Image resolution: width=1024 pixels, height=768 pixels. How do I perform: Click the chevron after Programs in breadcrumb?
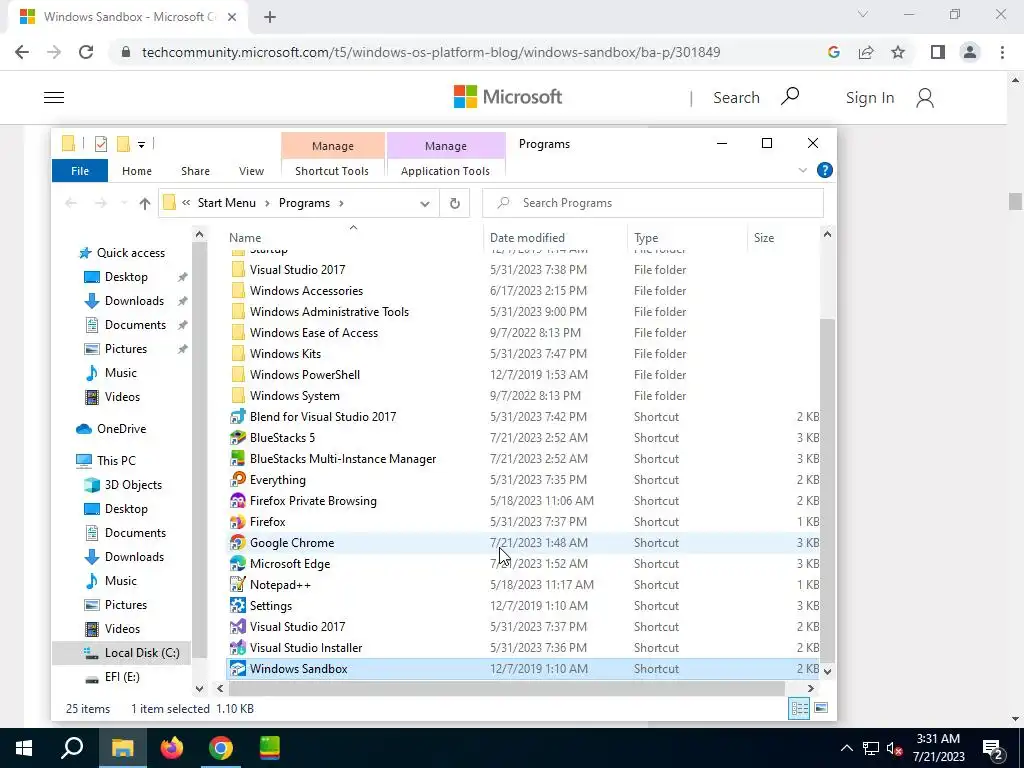341,203
